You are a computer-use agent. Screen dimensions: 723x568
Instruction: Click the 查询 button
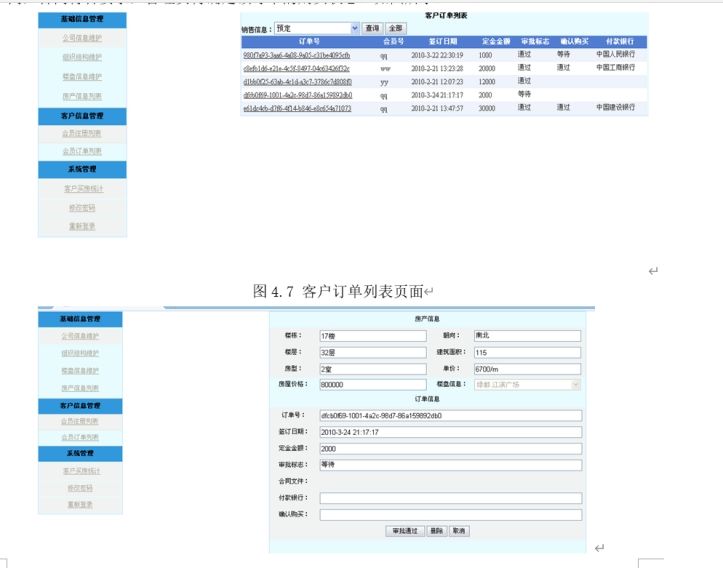tap(372, 28)
